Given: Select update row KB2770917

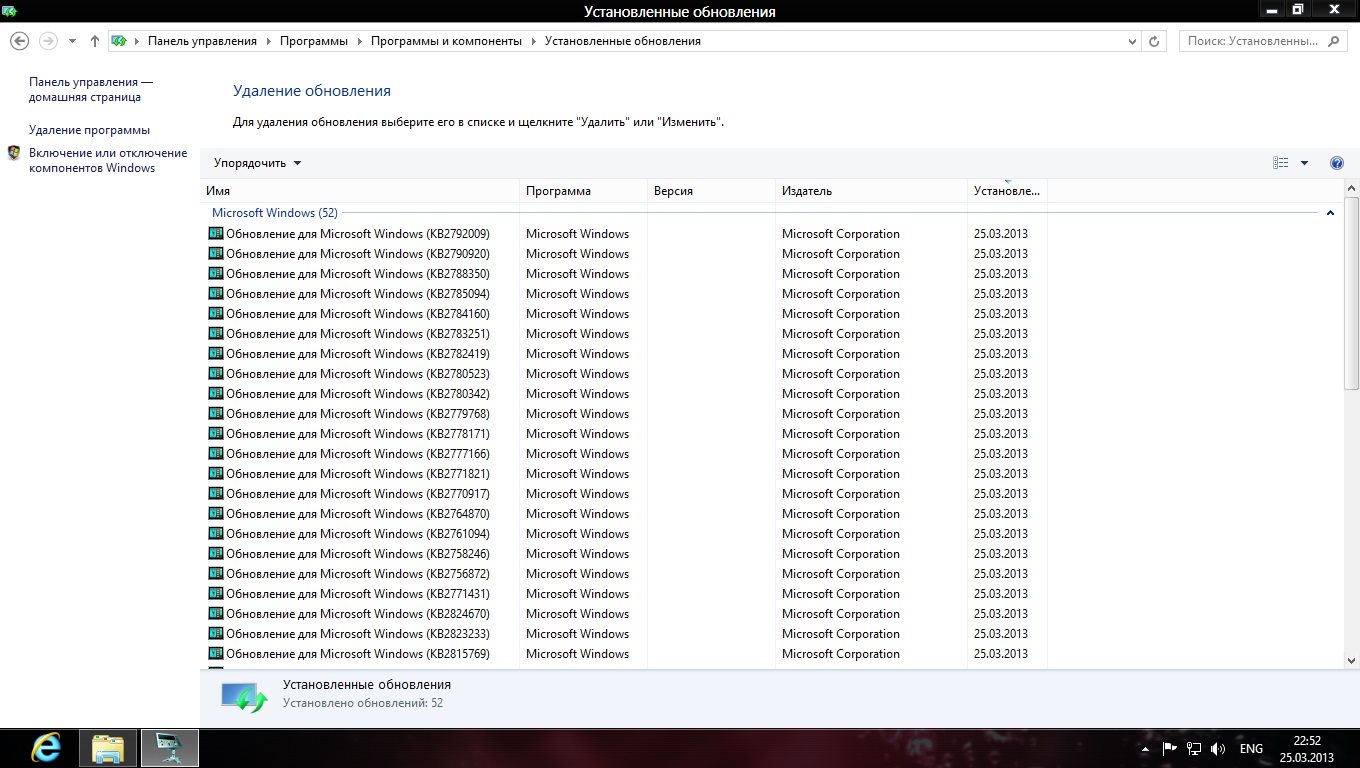Looking at the screenshot, I should [x=626, y=494].
